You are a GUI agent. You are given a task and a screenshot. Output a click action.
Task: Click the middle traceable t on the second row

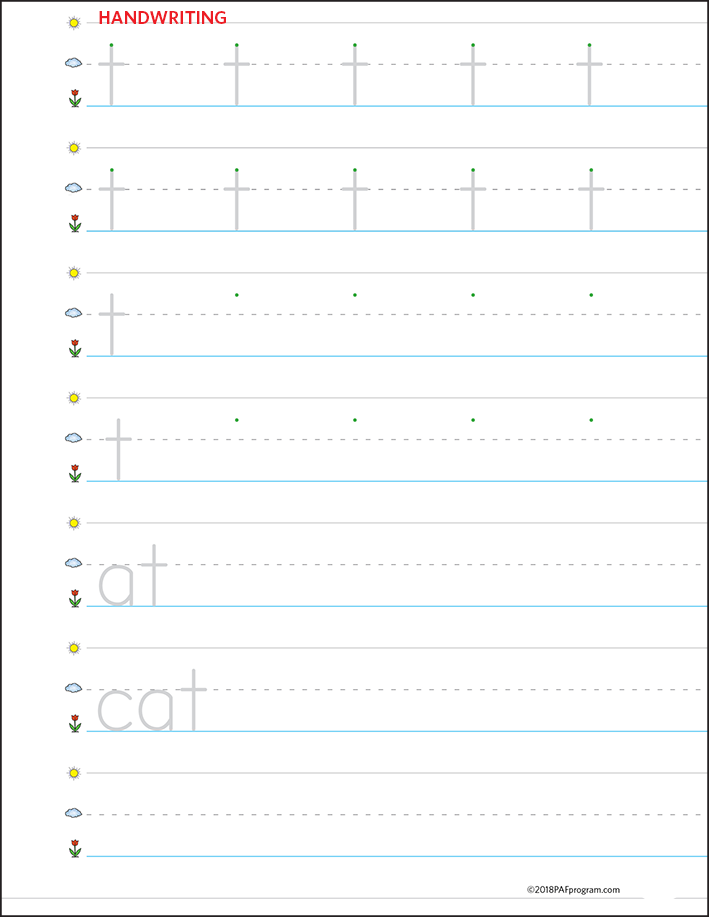coord(354,200)
